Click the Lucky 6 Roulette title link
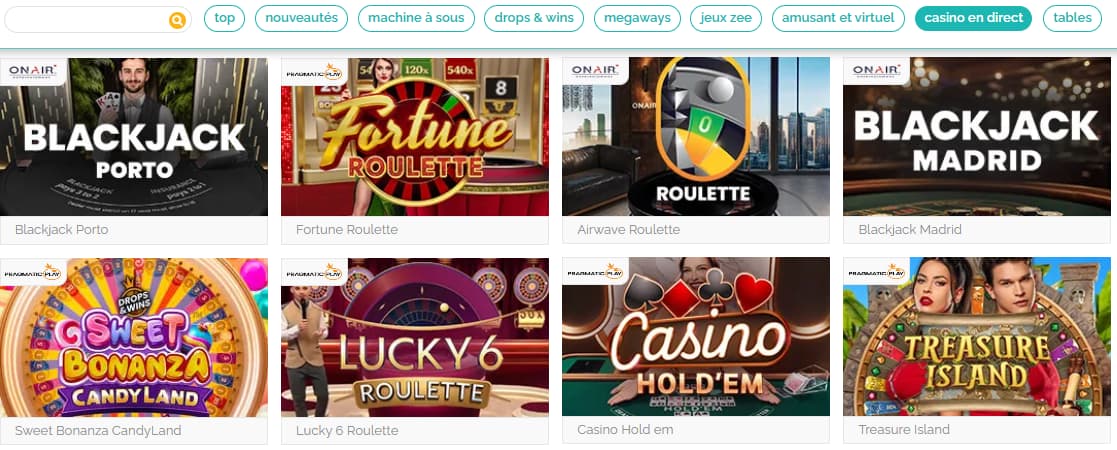The width and height of the screenshot is (1117, 450). click(347, 431)
